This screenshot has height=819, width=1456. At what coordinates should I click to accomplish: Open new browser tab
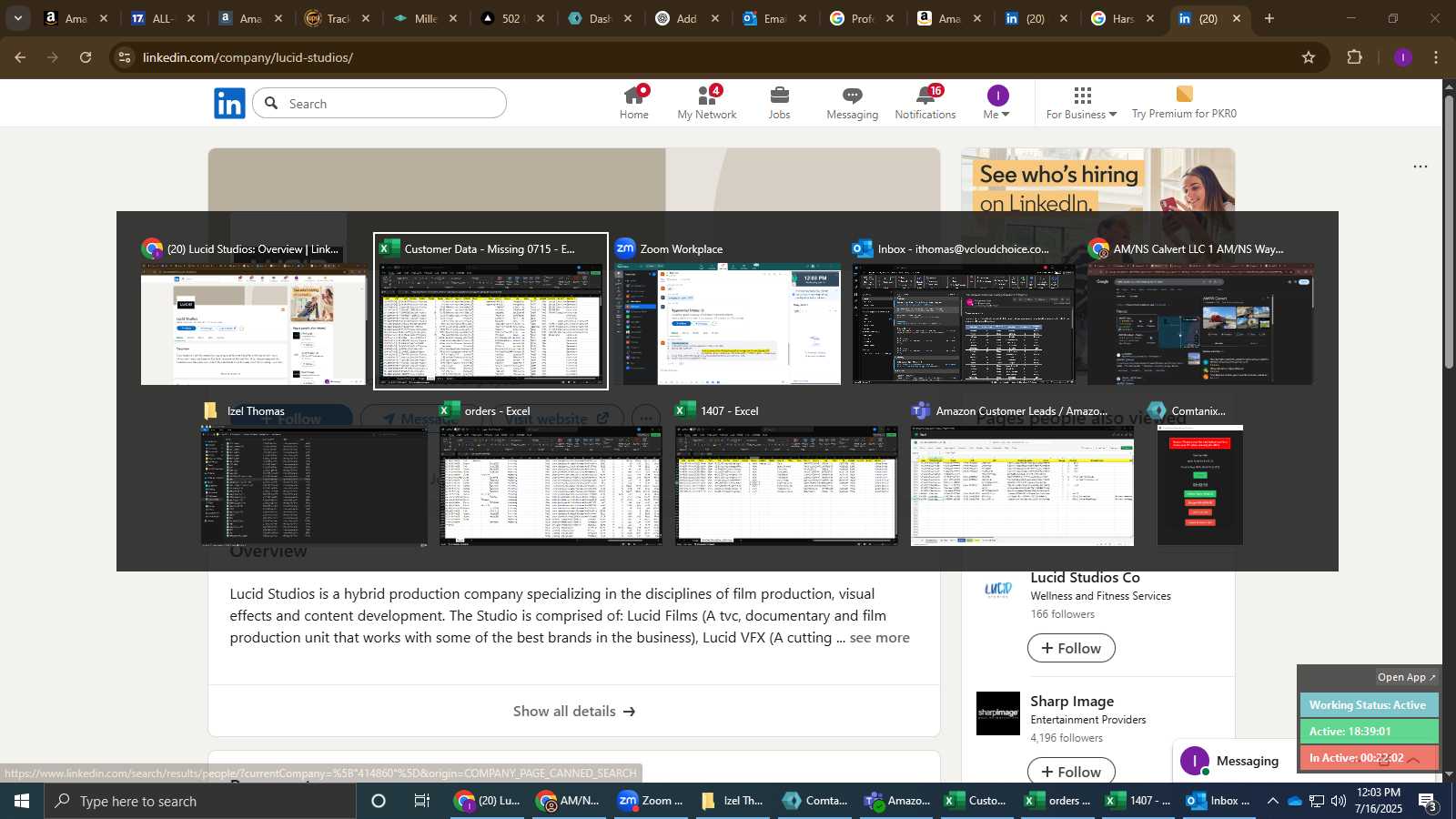[1269, 18]
